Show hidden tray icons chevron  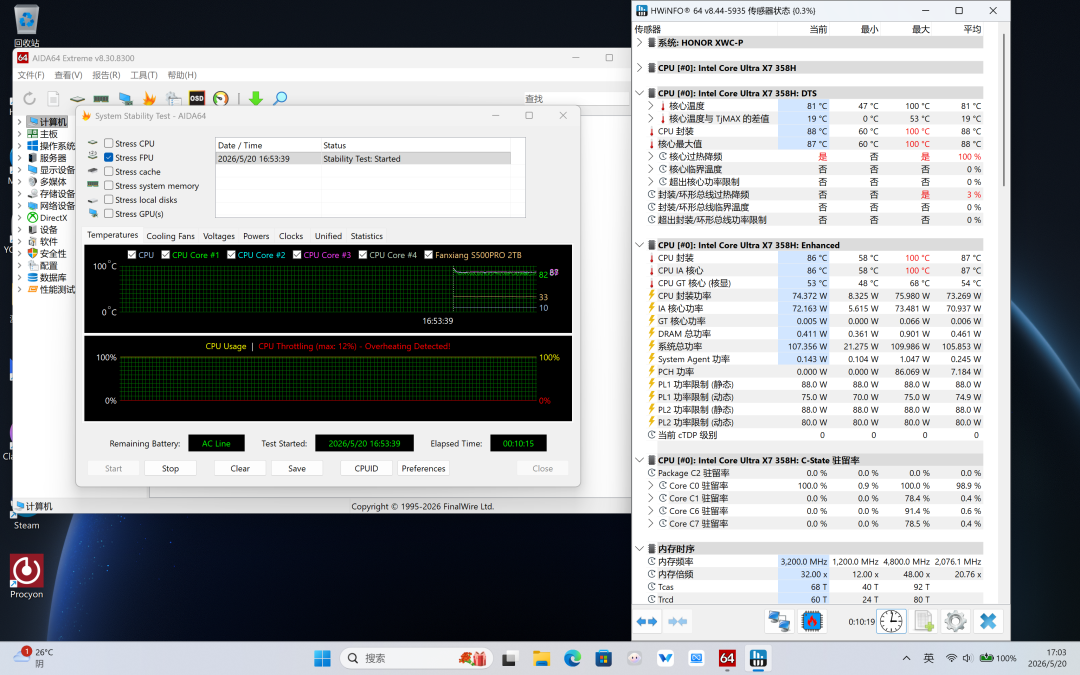click(906, 658)
